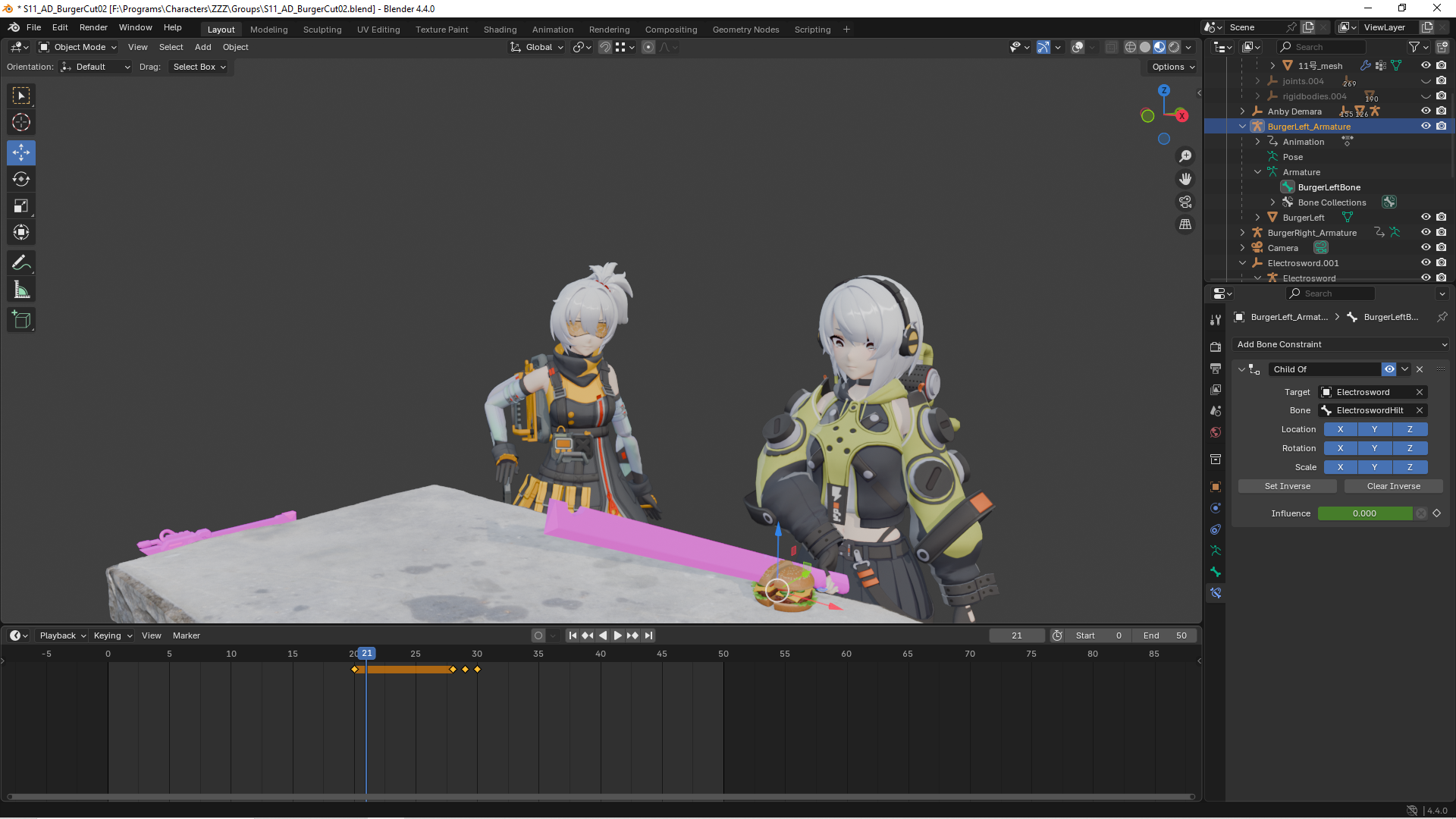Switch perspective/orthographic grid icon
This screenshot has height=819, width=1456.
tap(1185, 224)
